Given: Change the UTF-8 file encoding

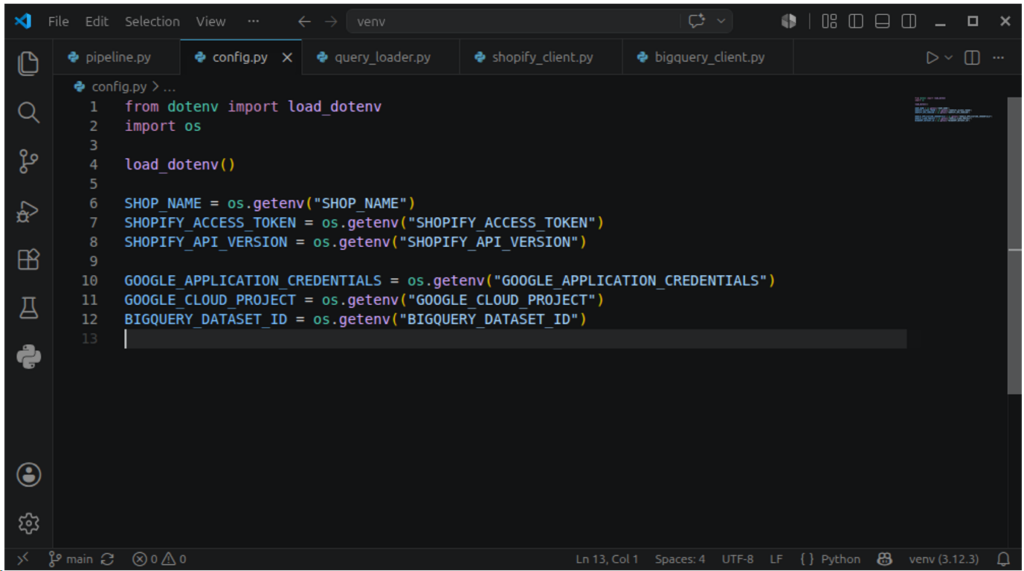Looking at the screenshot, I should [x=737, y=559].
